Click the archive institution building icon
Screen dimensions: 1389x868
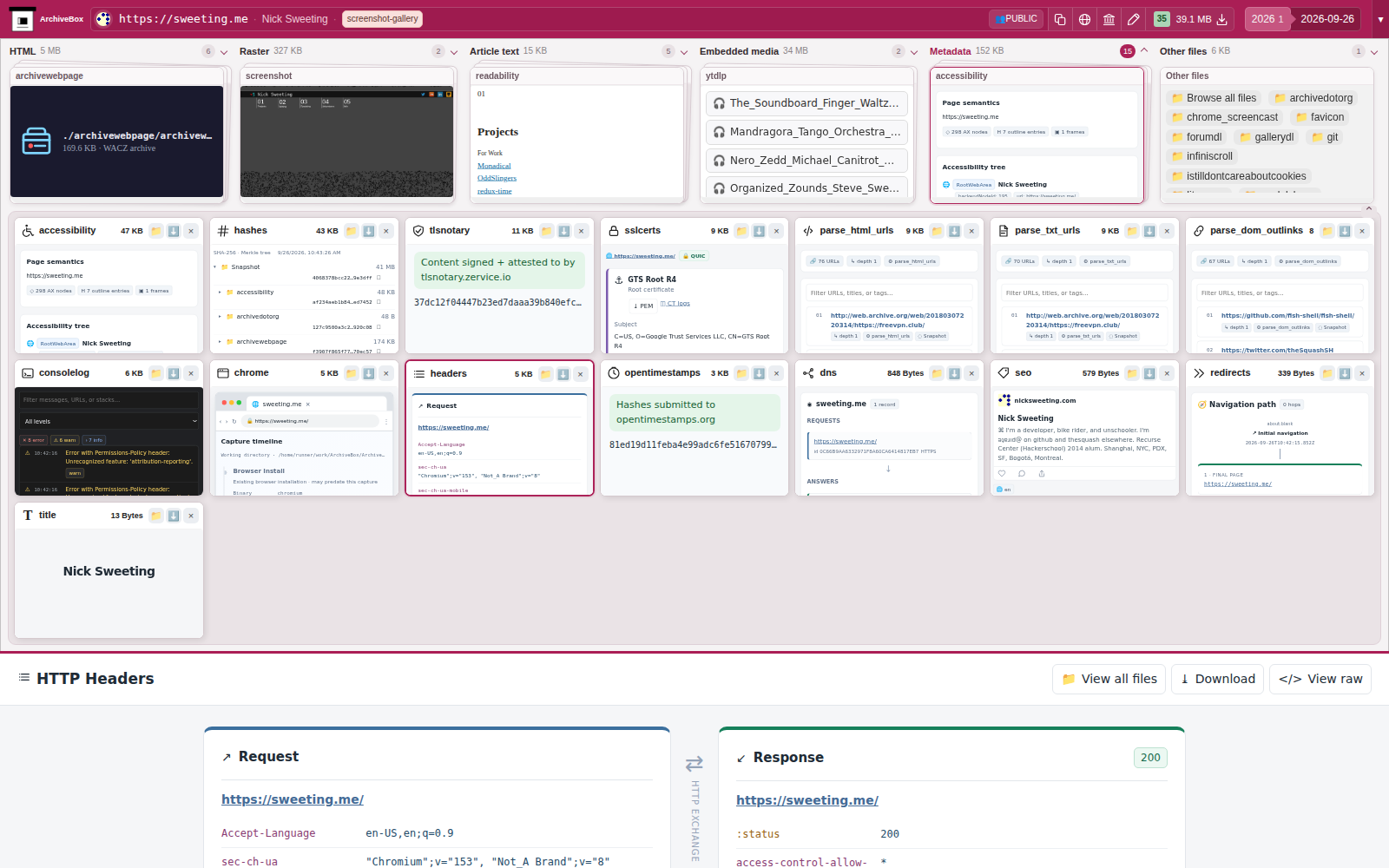[x=1109, y=19]
